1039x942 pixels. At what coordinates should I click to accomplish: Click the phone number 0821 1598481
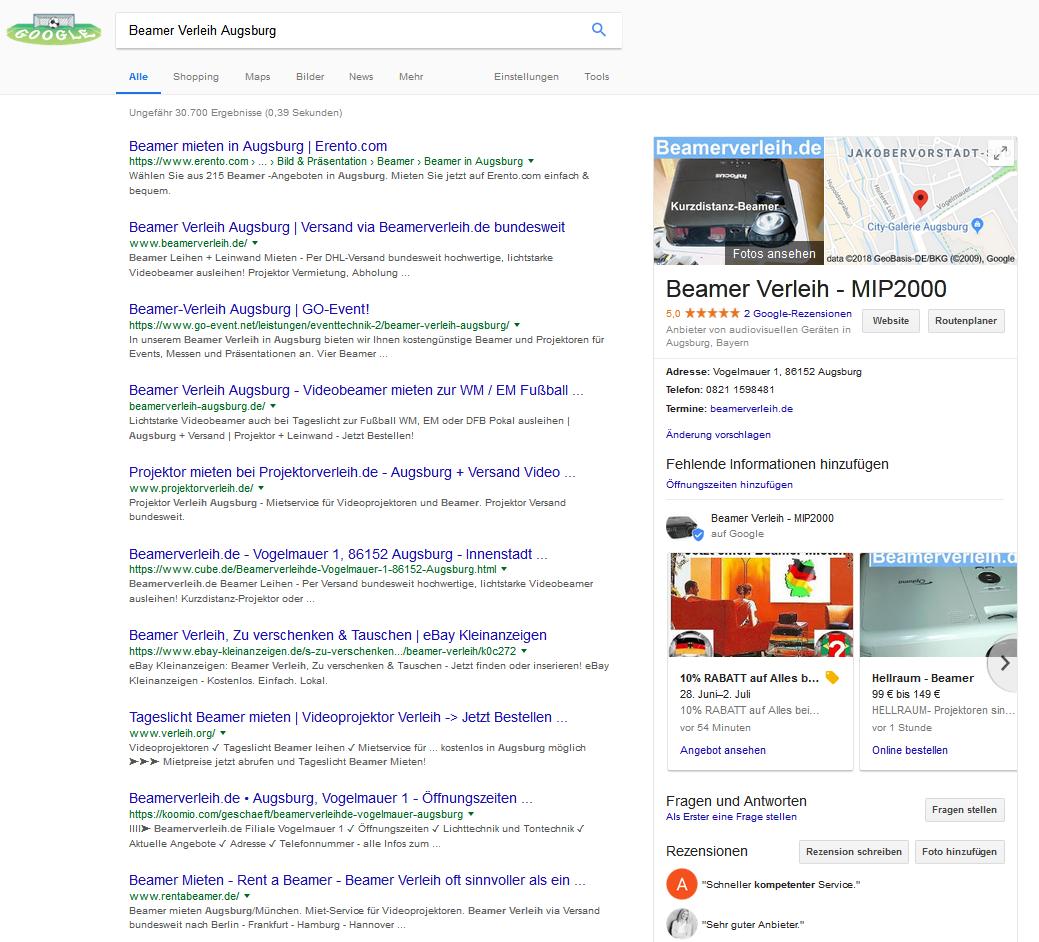click(739, 390)
